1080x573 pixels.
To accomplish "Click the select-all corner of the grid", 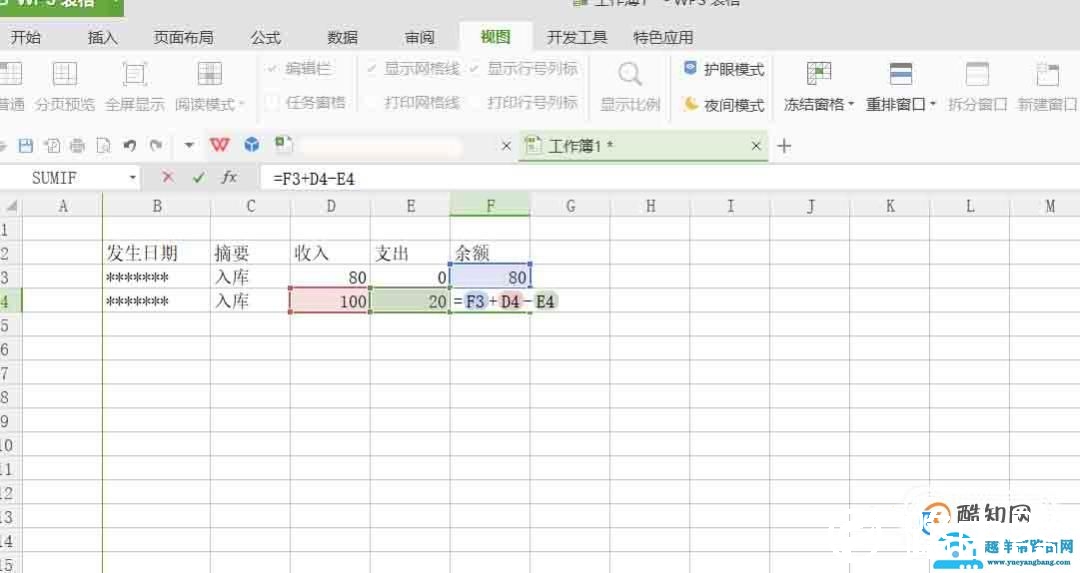I will tap(11, 206).
